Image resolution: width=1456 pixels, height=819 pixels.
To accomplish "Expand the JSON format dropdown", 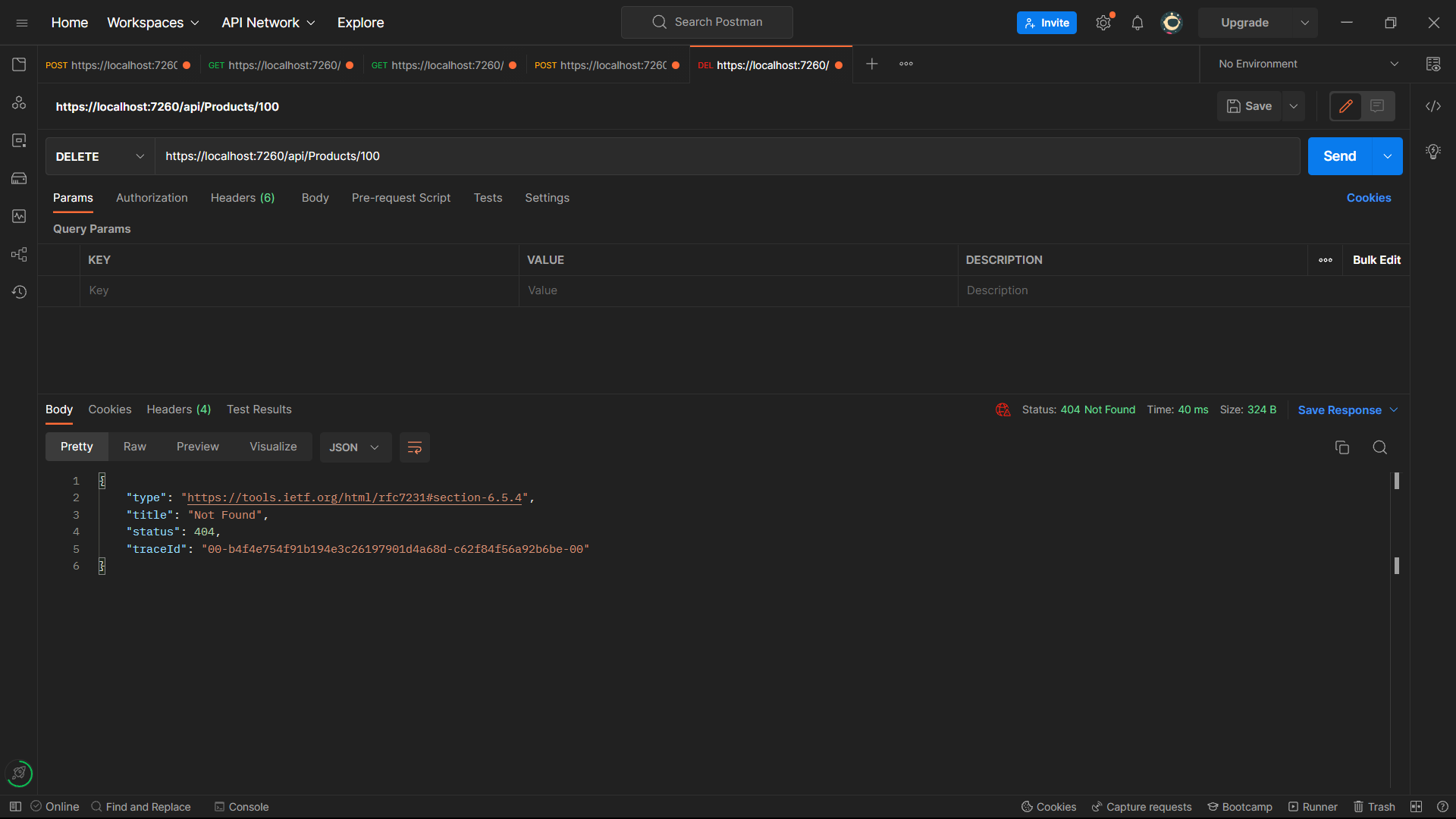I will 354,447.
